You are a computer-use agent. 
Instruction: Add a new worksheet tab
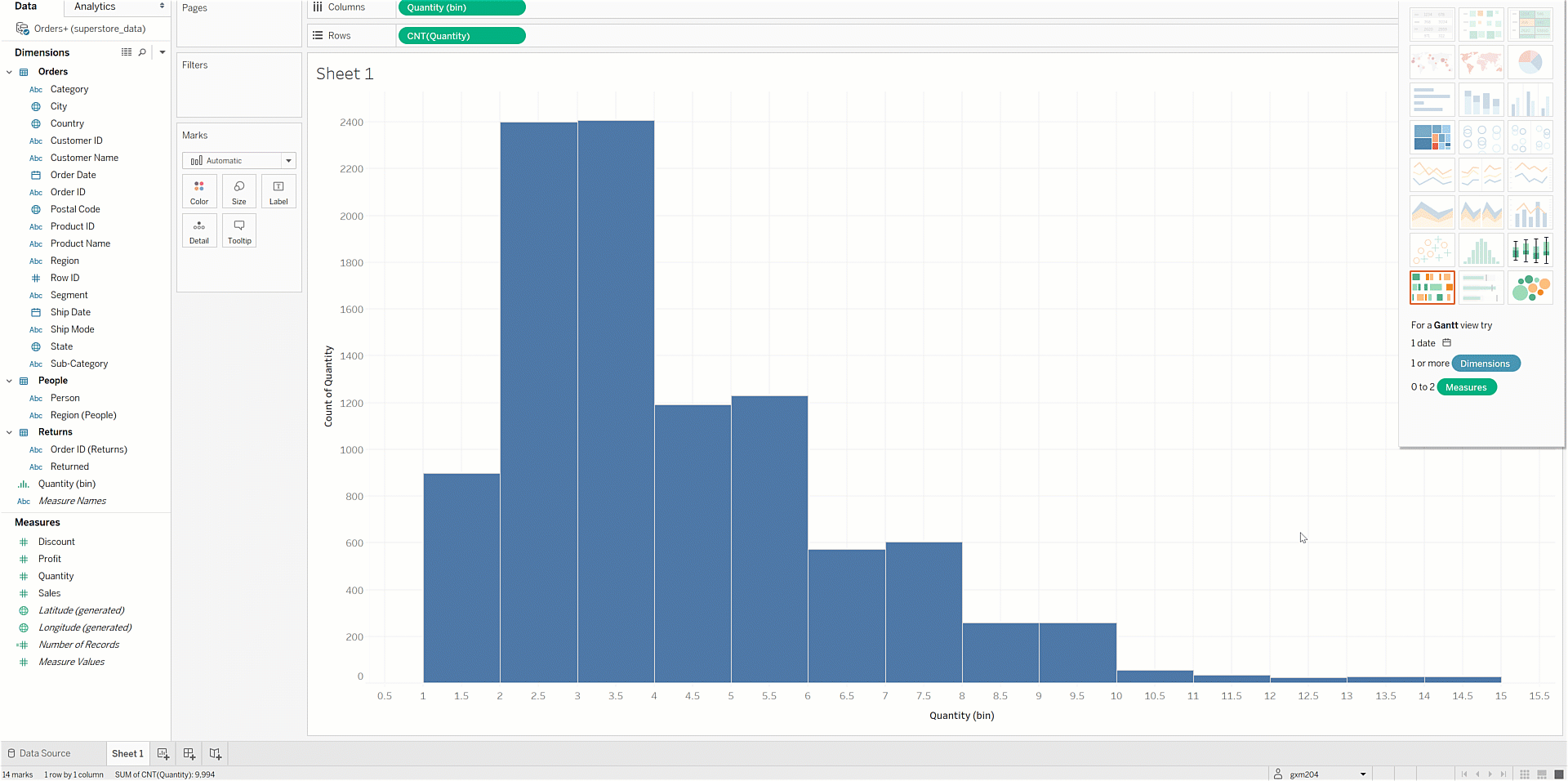[163, 754]
